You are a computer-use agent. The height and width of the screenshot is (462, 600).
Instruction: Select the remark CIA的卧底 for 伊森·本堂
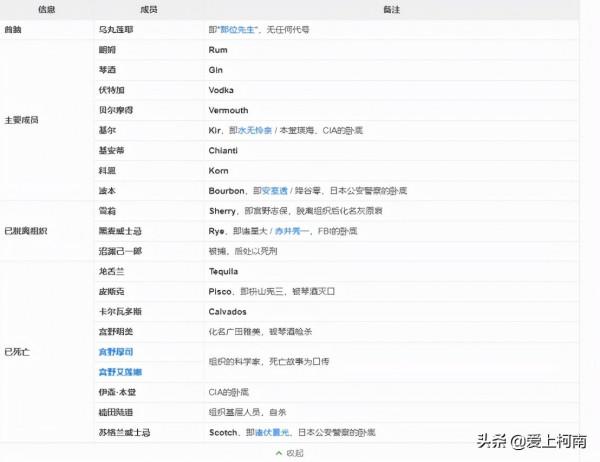tap(229, 392)
